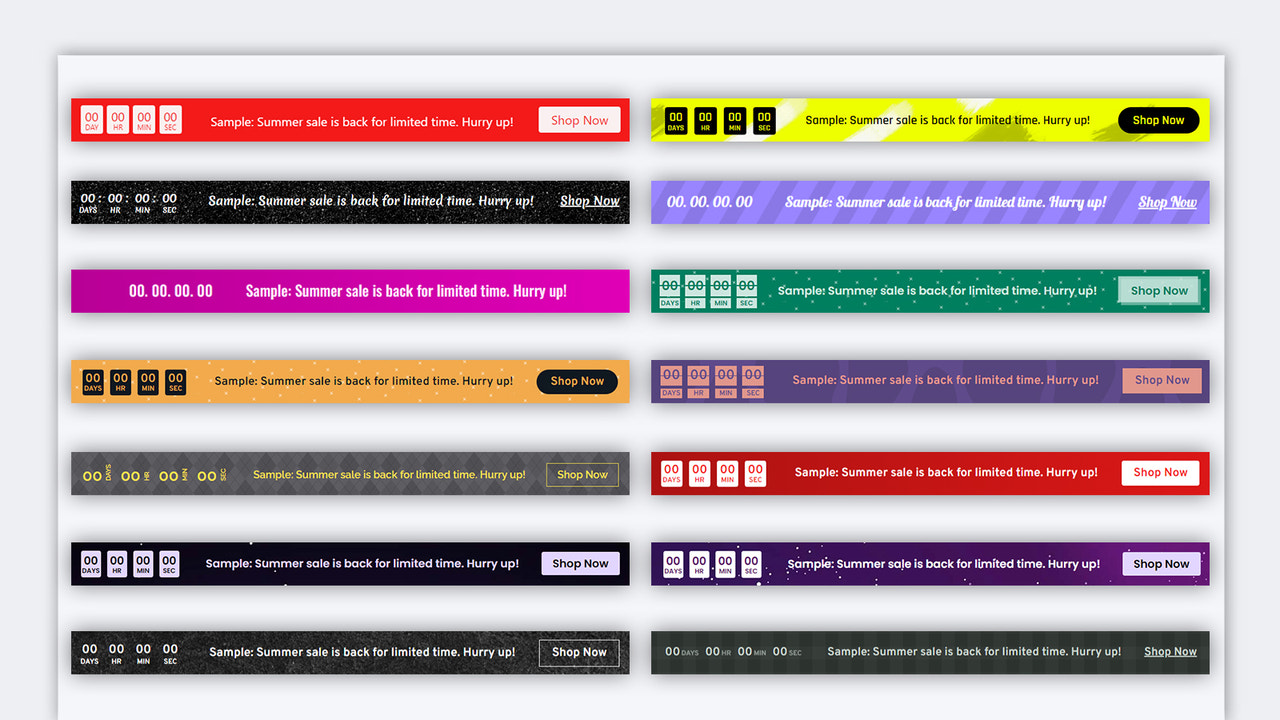Click the HR counter box on the orange banner
Viewport: 1280px width, 720px height.
coord(120,381)
